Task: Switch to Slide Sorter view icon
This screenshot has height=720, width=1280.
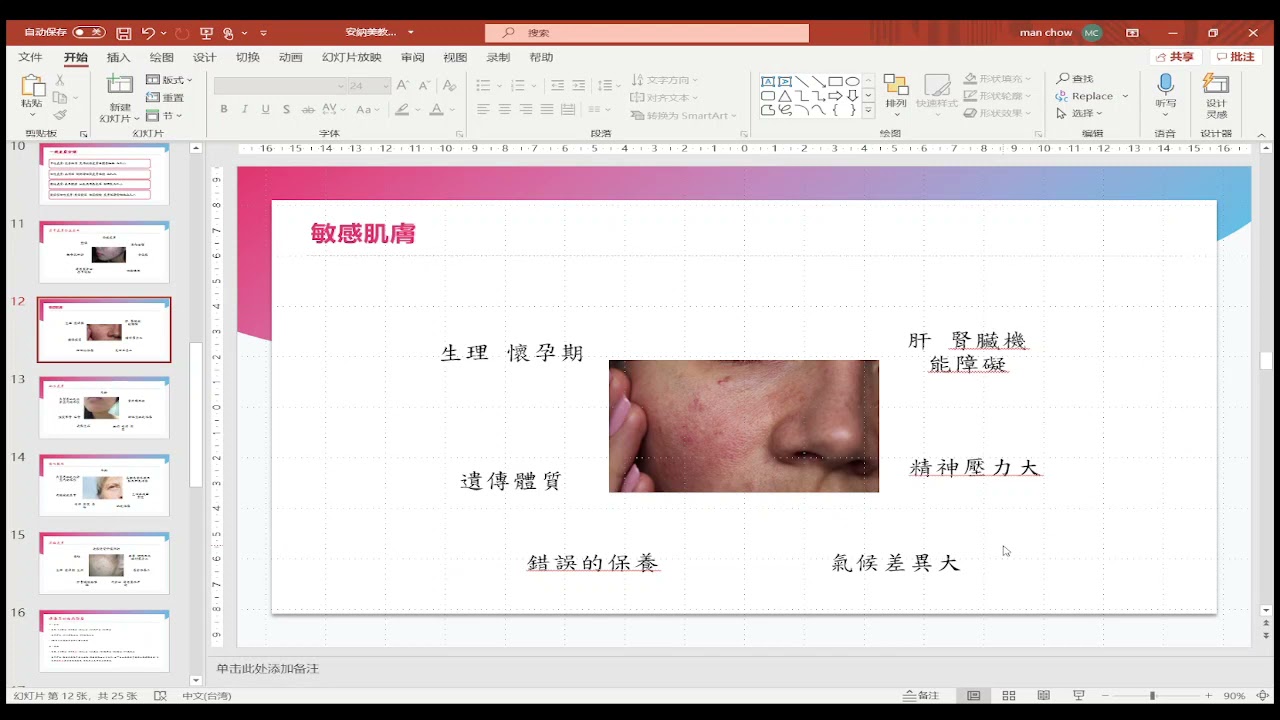Action: tap(1009, 695)
